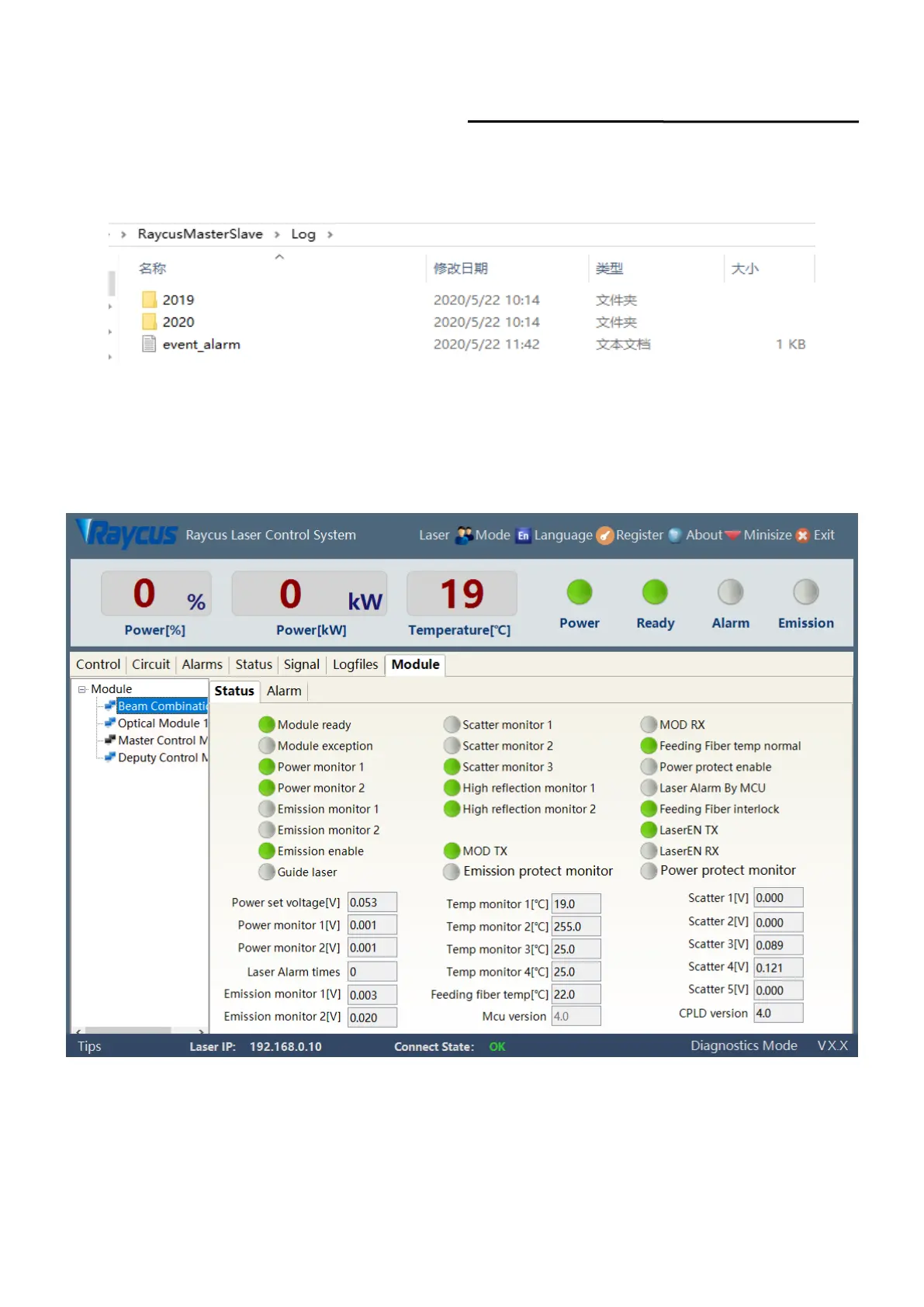Click the Minisize red arrow icon
Screen dimensions: 924x1307
pos(732,535)
